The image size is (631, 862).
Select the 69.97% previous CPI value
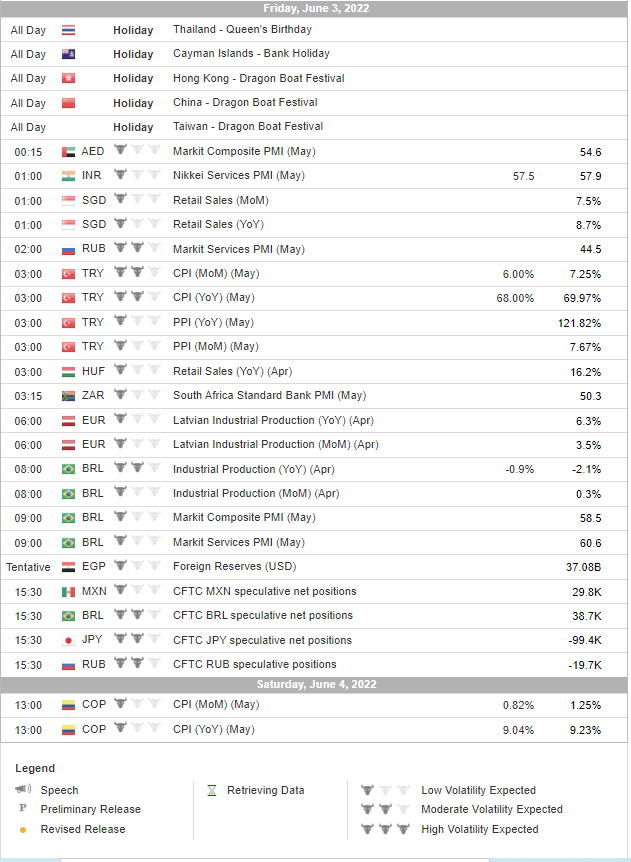coord(582,299)
